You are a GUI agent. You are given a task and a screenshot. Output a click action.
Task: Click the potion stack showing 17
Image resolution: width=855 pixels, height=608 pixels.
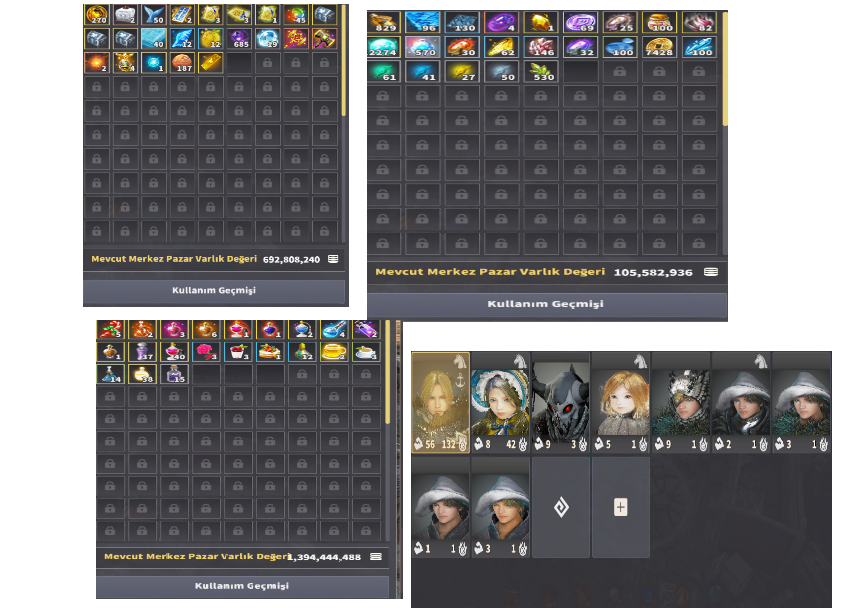coord(142,352)
